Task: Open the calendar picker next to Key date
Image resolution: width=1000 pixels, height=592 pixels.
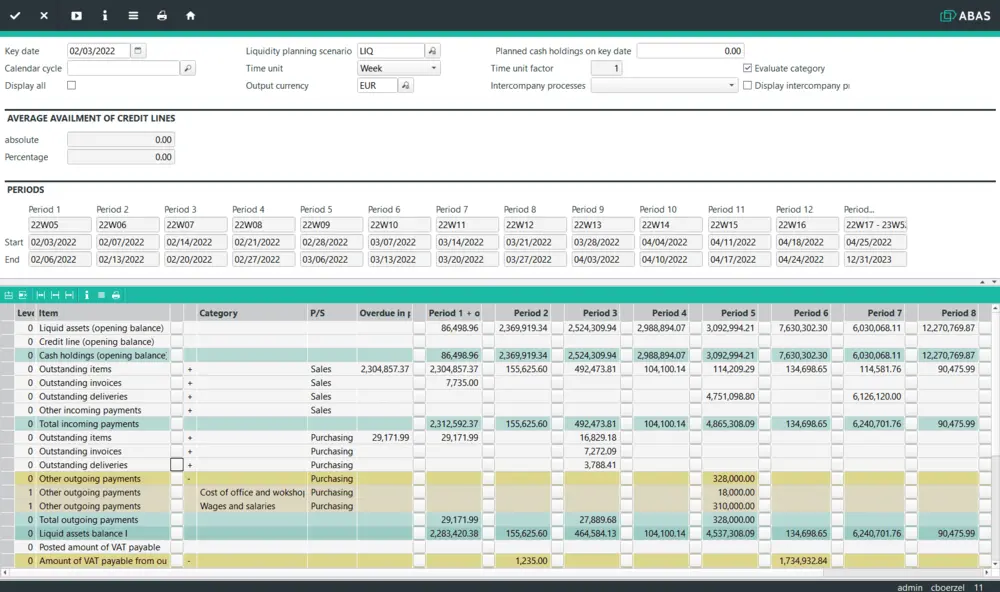Action: pos(138,50)
